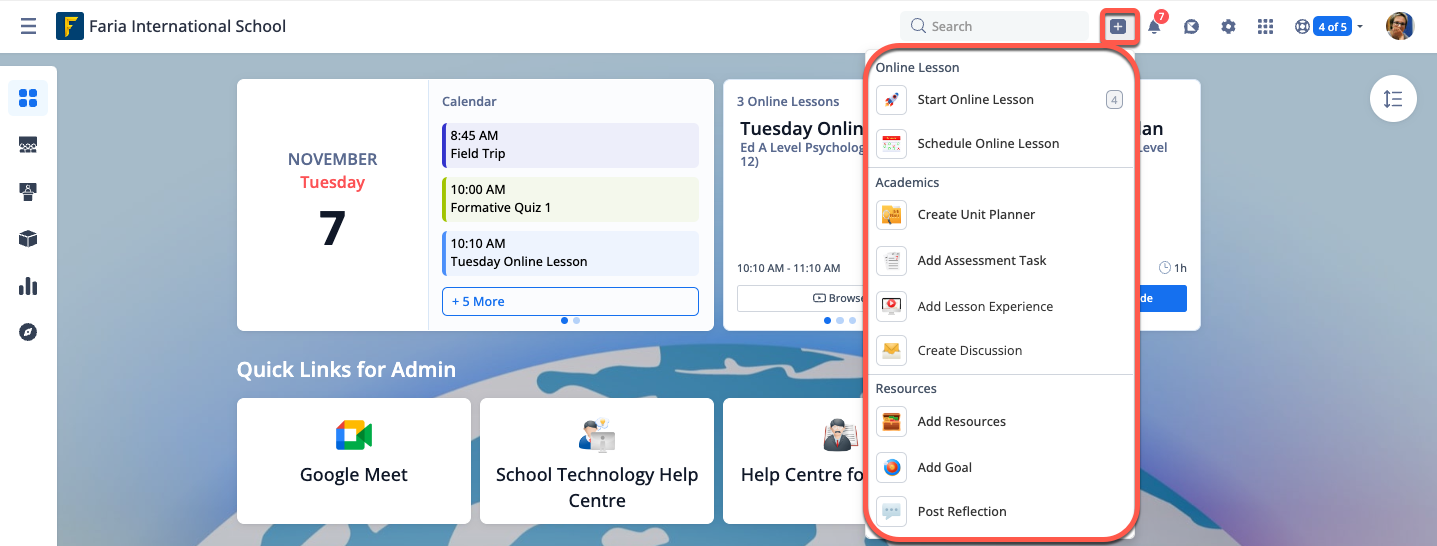This screenshot has height=546, width=1437.
Task: Click the Start Online Lesson rocket icon
Action: (891, 100)
